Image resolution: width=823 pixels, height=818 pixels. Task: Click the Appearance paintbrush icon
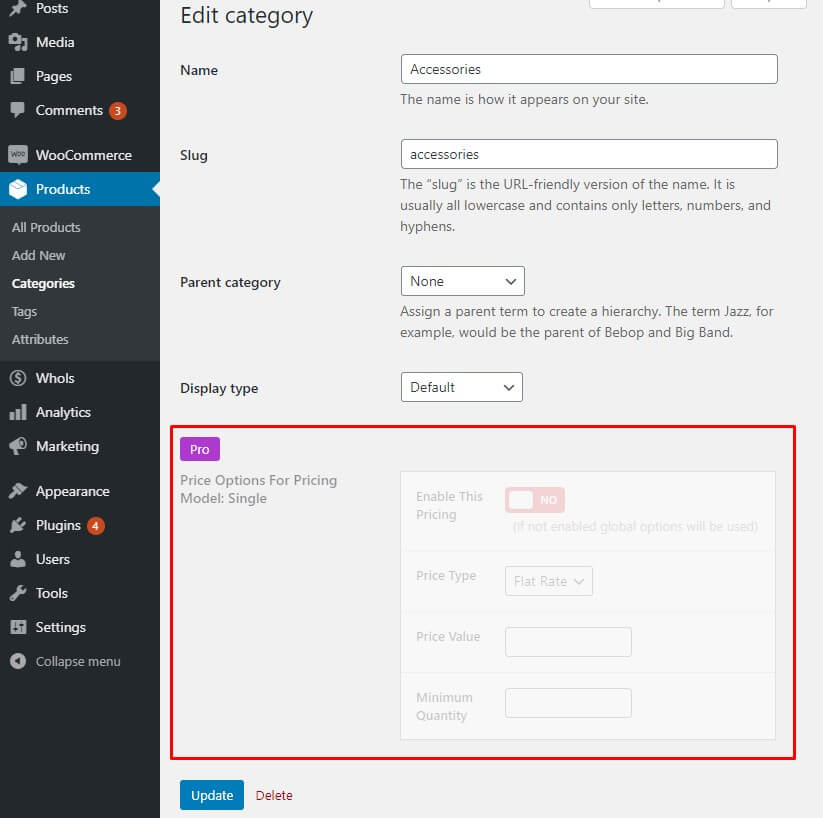point(18,491)
